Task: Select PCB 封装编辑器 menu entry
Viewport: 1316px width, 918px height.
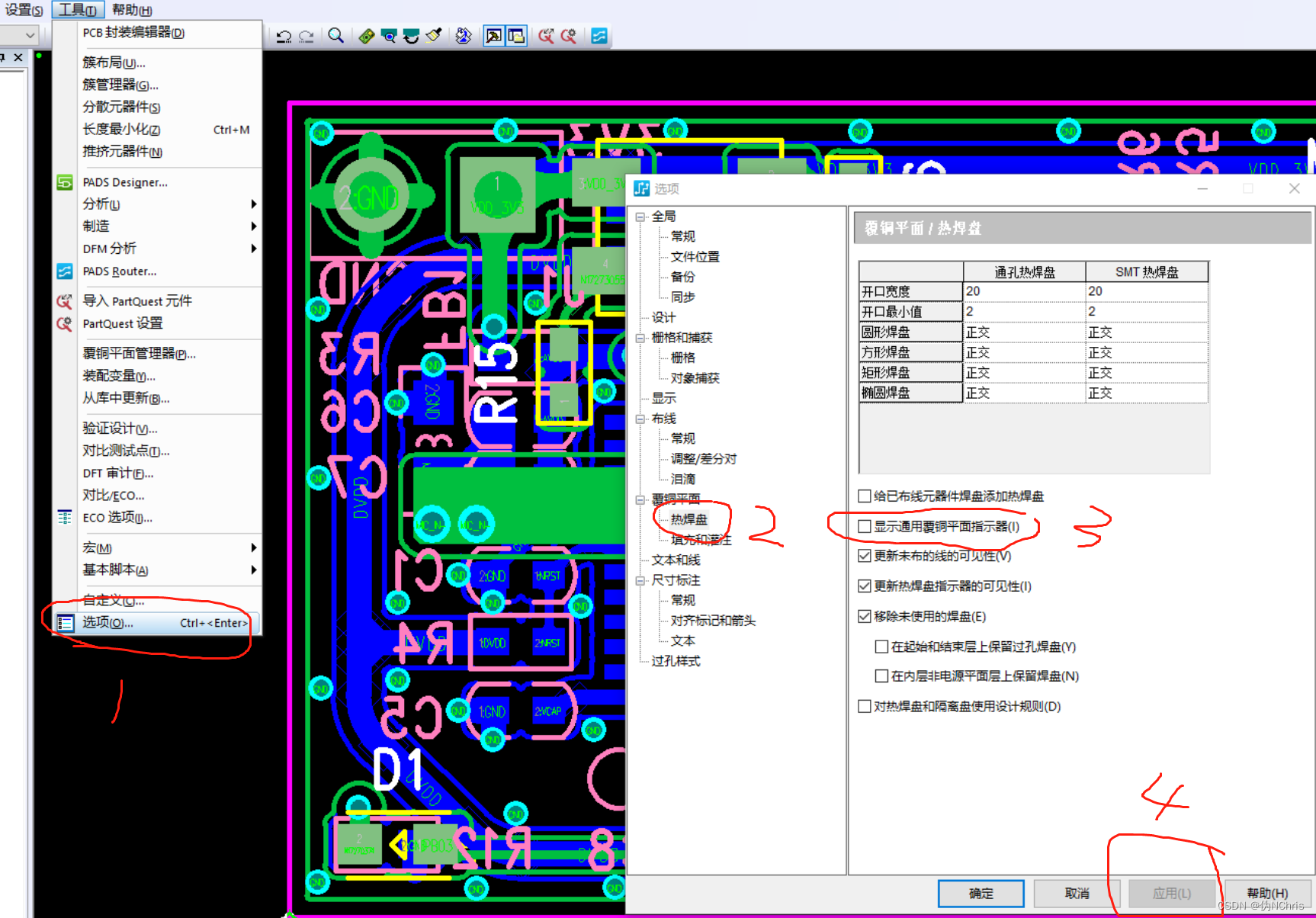Action: pyautogui.click(x=157, y=33)
